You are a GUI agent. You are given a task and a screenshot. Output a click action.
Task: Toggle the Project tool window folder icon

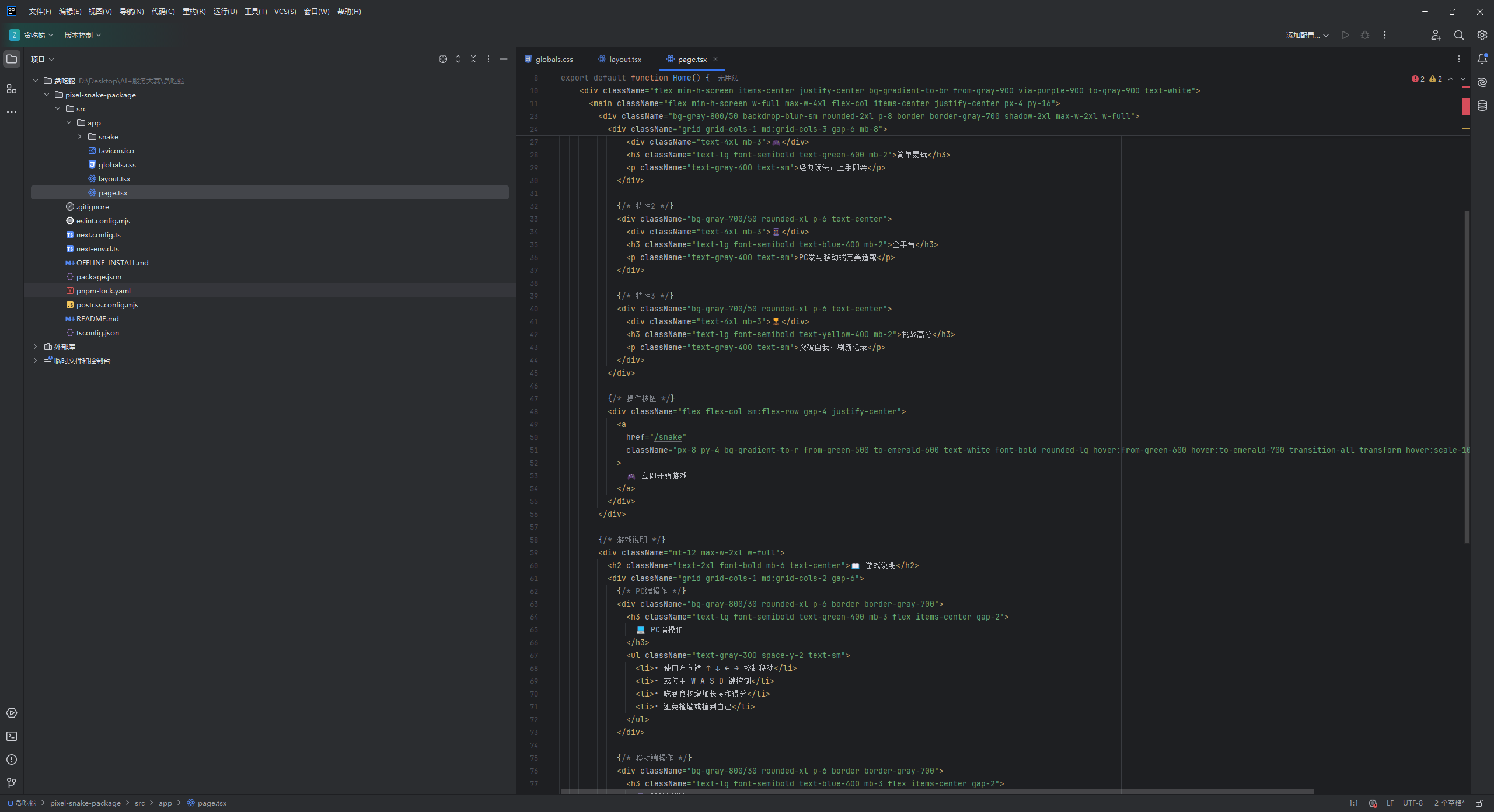pos(12,59)
